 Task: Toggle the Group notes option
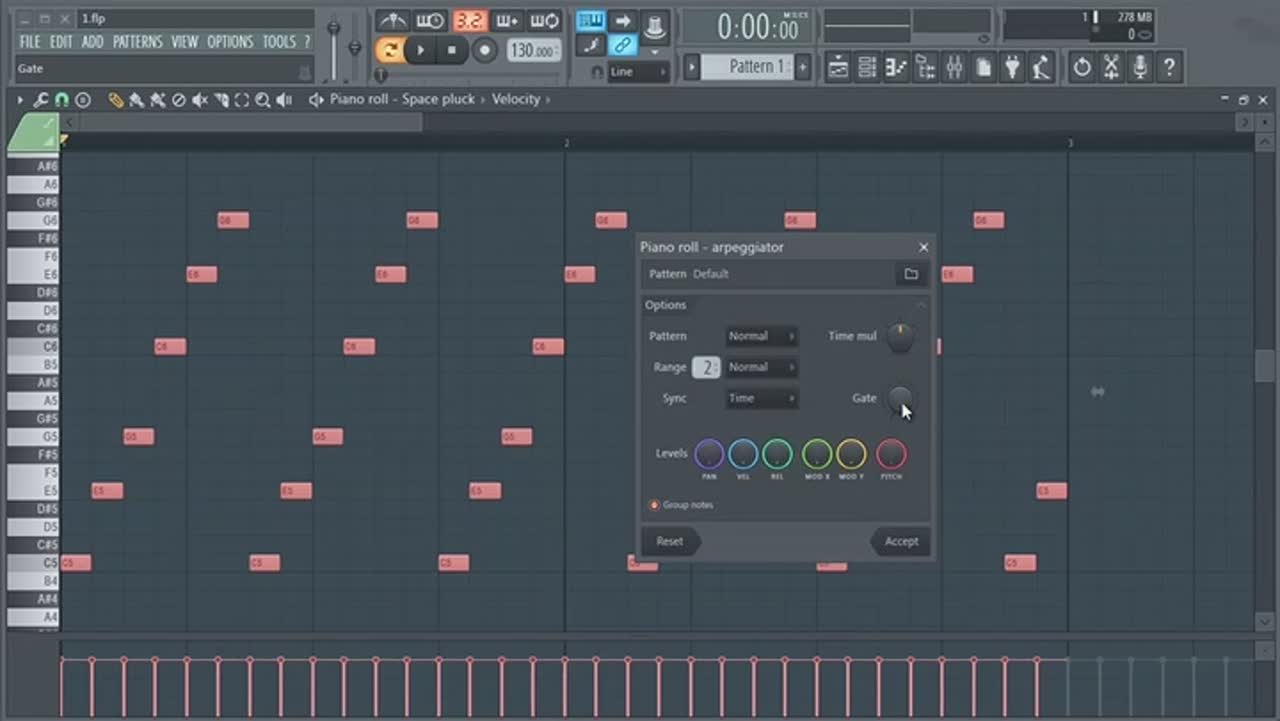coord(655,505)
